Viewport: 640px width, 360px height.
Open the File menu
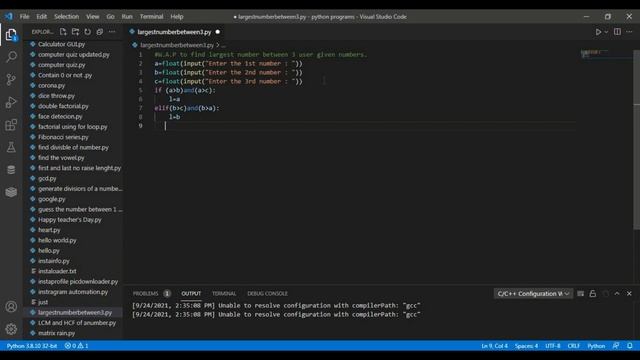(24, 17)
